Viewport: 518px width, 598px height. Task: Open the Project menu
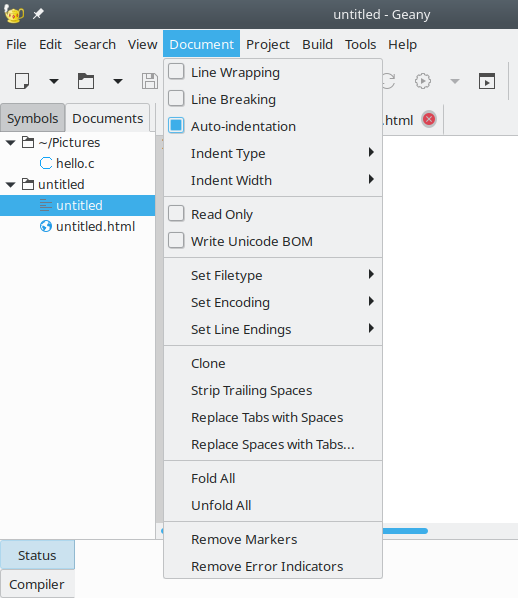tap(268, 44)
